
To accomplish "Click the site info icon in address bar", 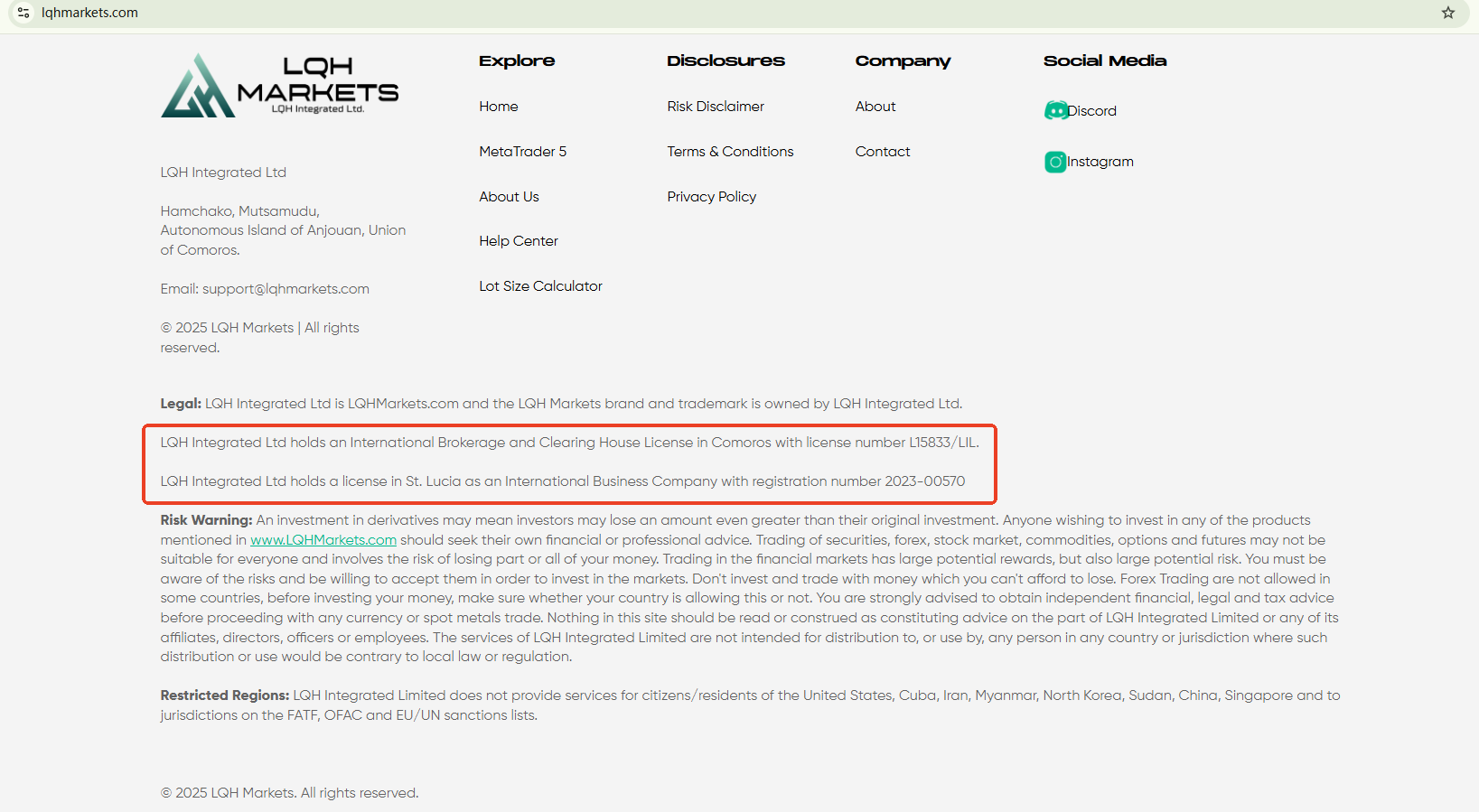I will tap(23, 13).
